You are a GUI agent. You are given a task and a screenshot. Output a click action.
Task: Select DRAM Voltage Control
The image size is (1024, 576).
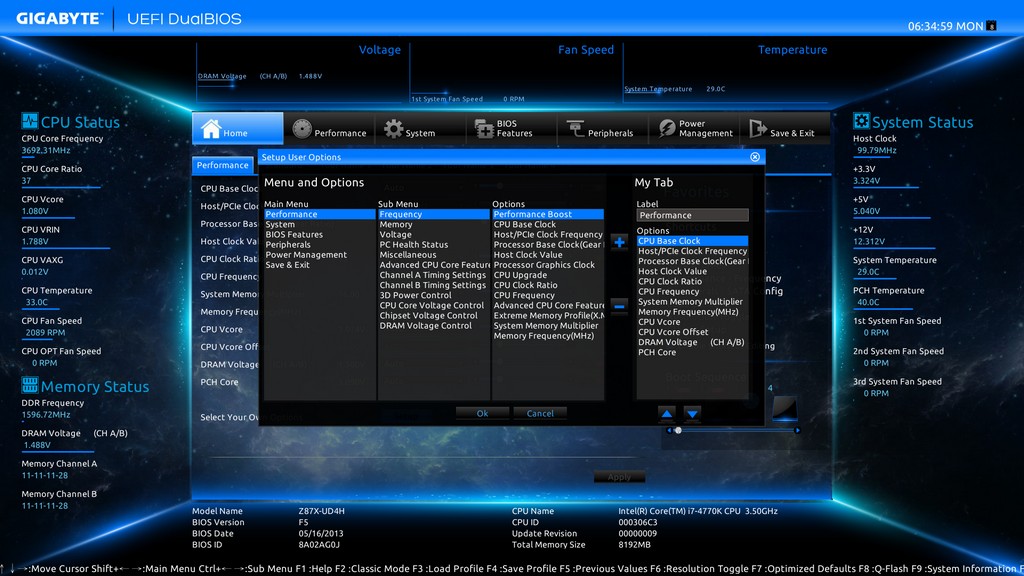434,326
